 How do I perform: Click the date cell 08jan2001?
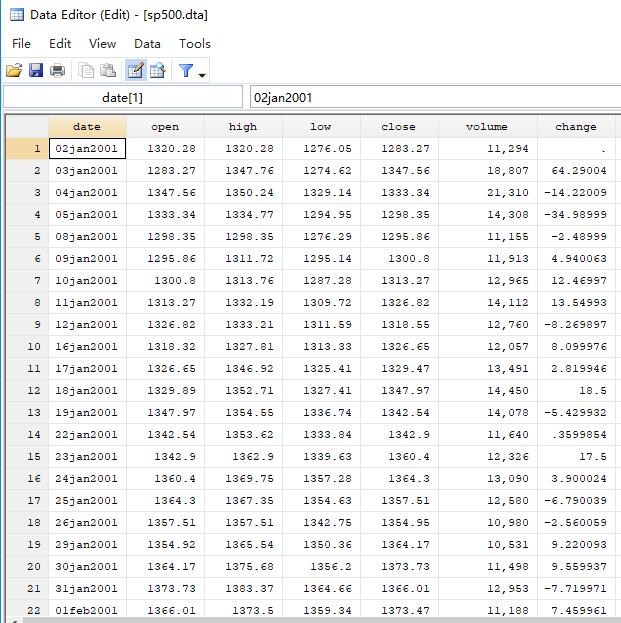[x=87, y=236]
